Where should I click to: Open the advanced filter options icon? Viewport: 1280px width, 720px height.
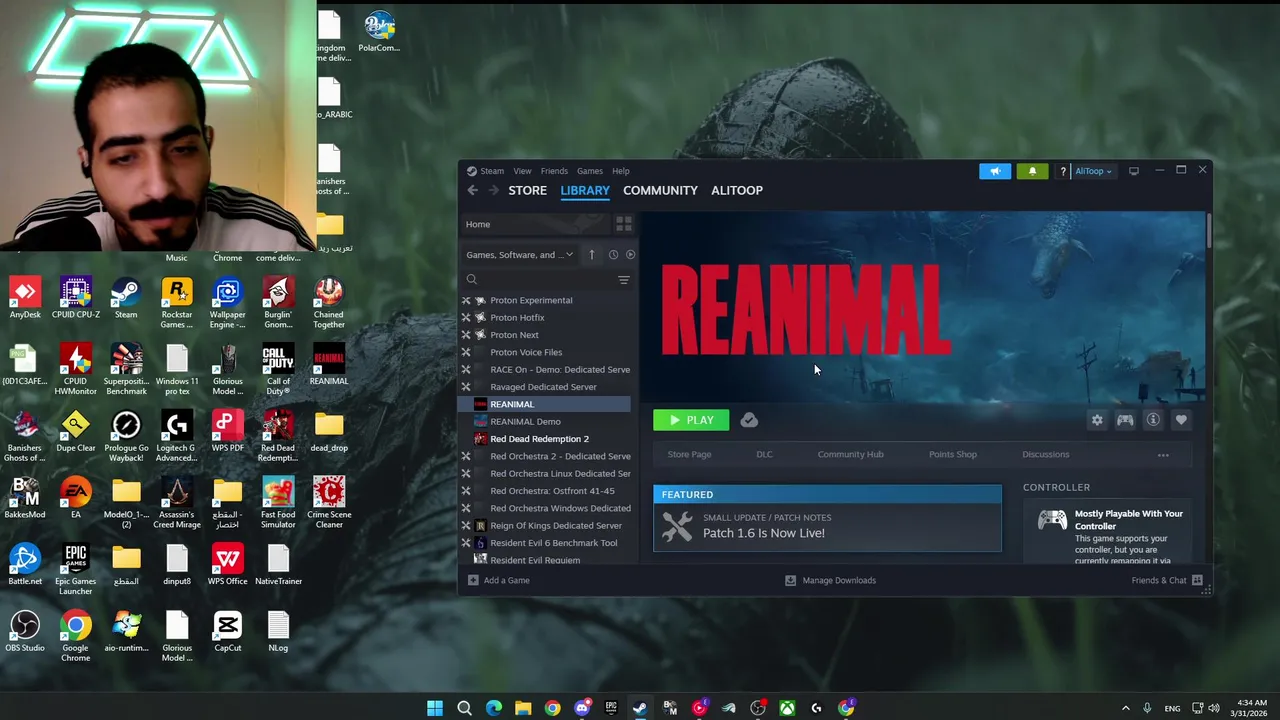[623, 280]
